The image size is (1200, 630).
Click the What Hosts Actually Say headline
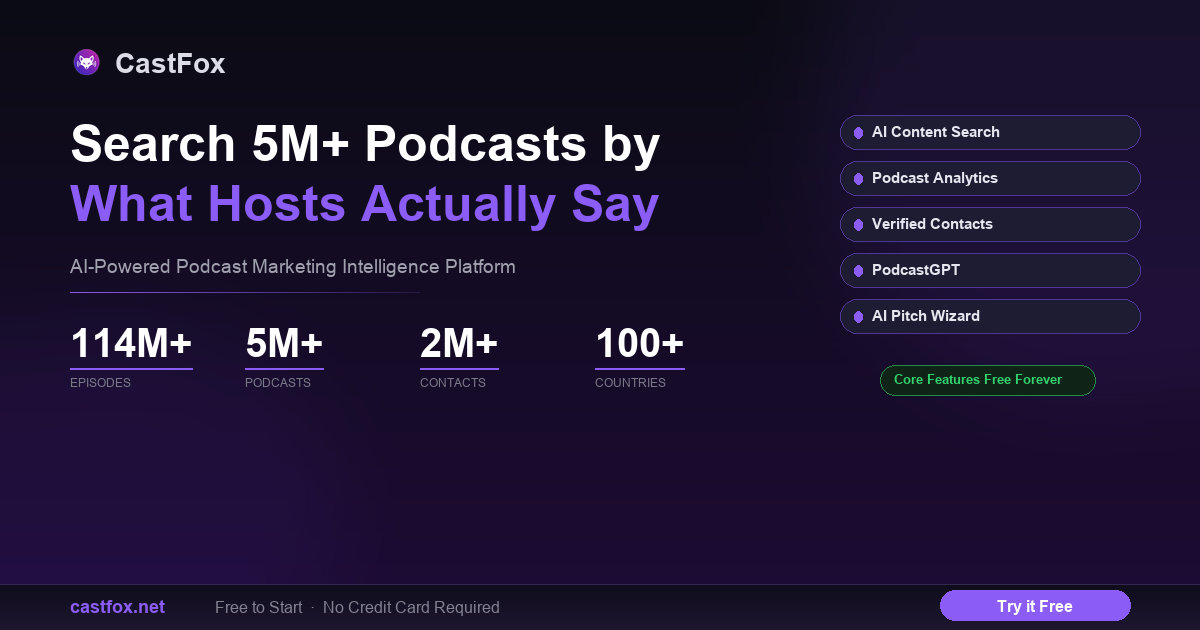pyautogui.click(x=365, y=204)
